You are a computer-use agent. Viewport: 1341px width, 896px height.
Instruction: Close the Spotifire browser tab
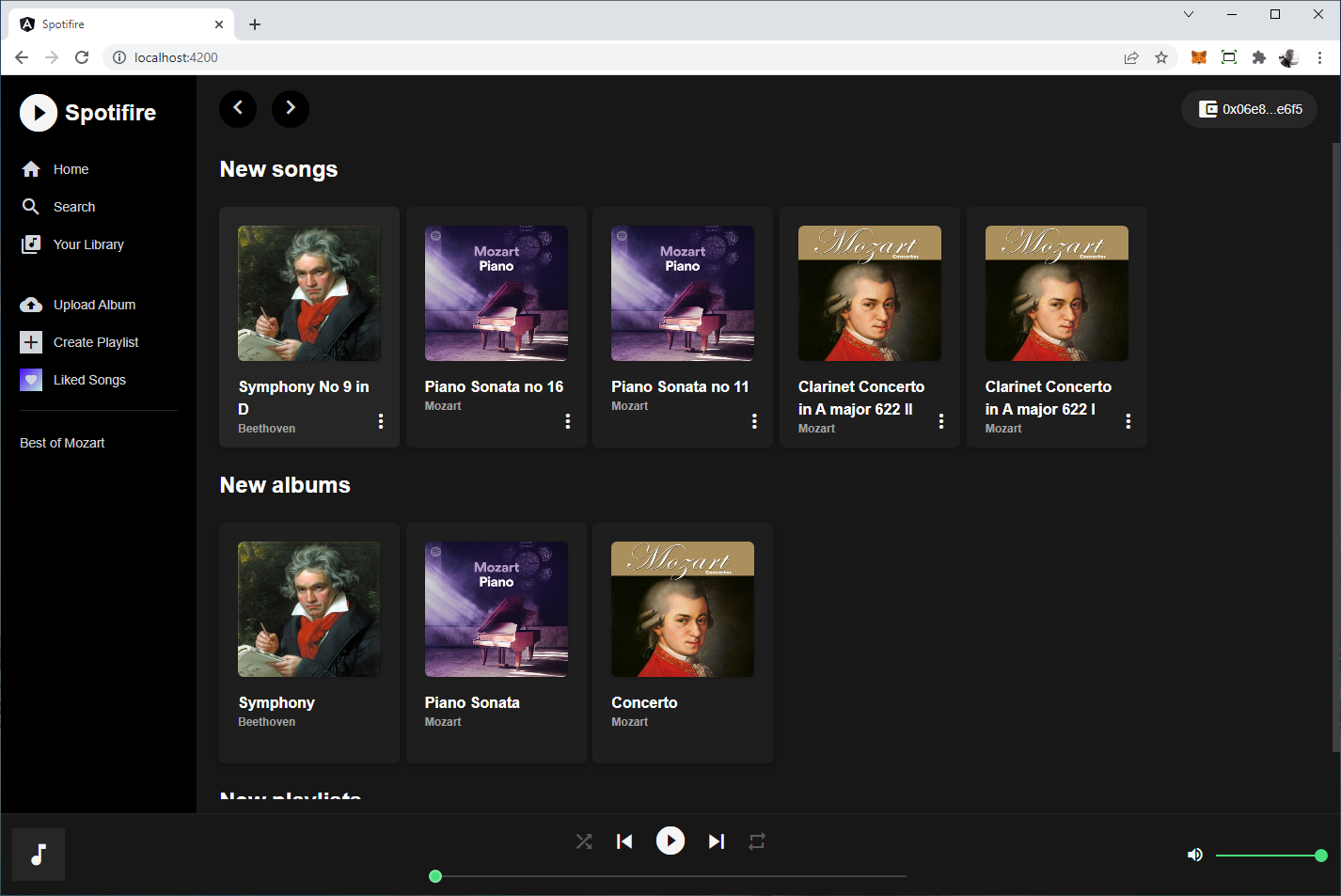(x=219, y=24)
